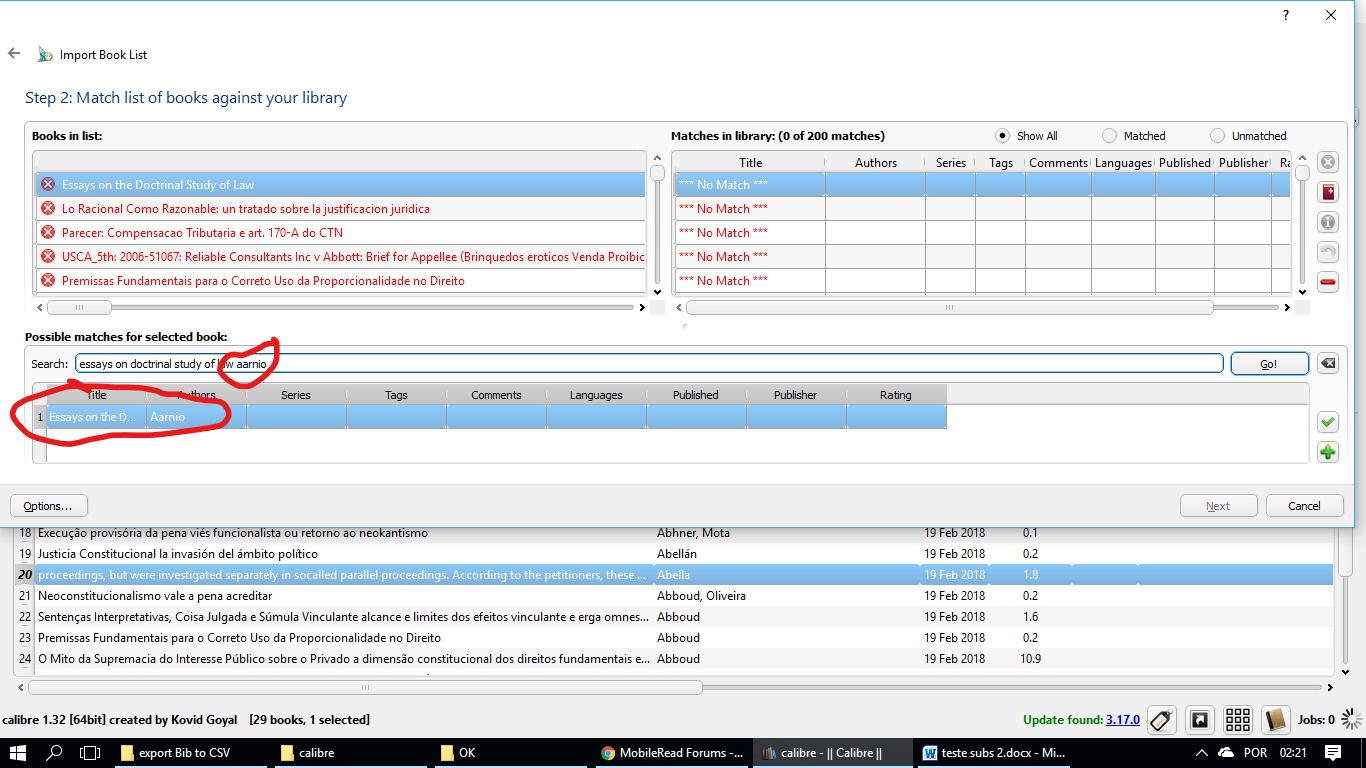
Task: Select the Unmatched radio button
Action: pyautogui.click(x=1217, y=136)
